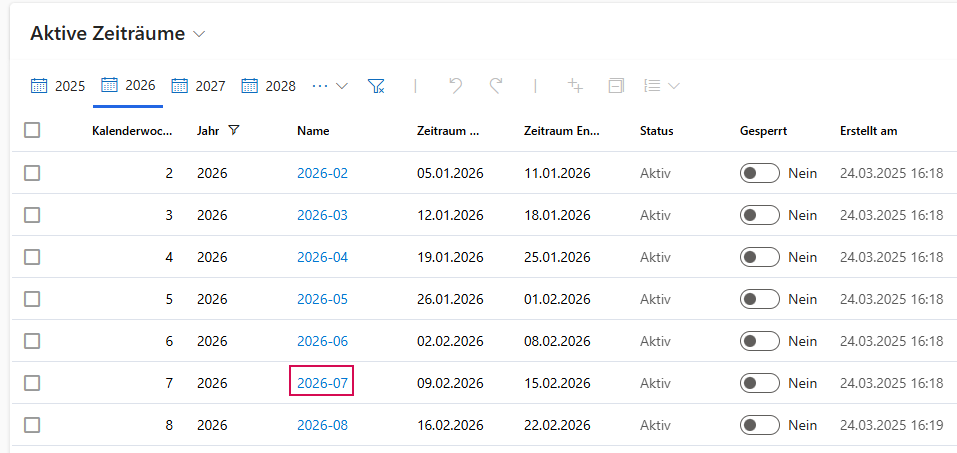957x453 pixels.
Task: Click the collapse panel square icon
Action: (616, 86)
